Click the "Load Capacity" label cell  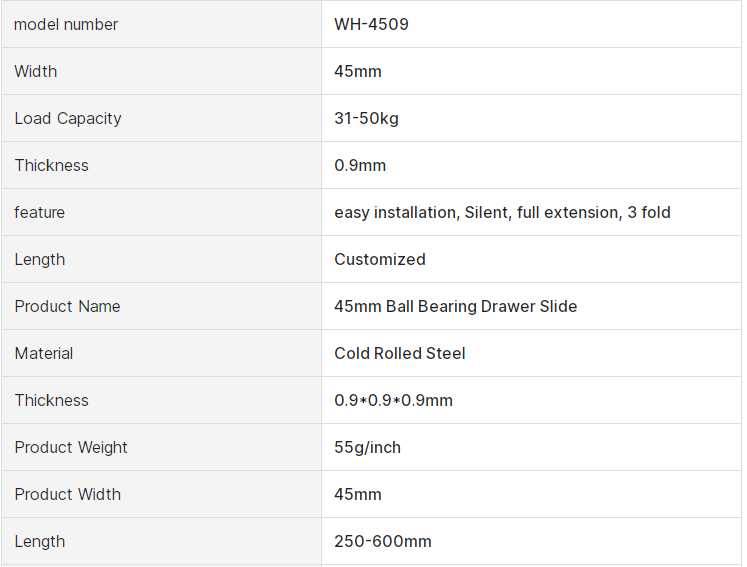tap(68, 118)
